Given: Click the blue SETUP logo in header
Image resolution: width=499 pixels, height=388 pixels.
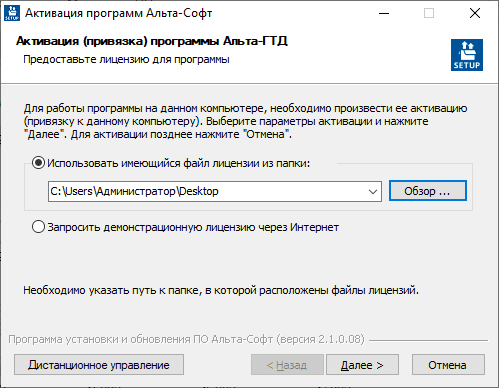Looking at the screenshot, I should (x=467, y=55).
